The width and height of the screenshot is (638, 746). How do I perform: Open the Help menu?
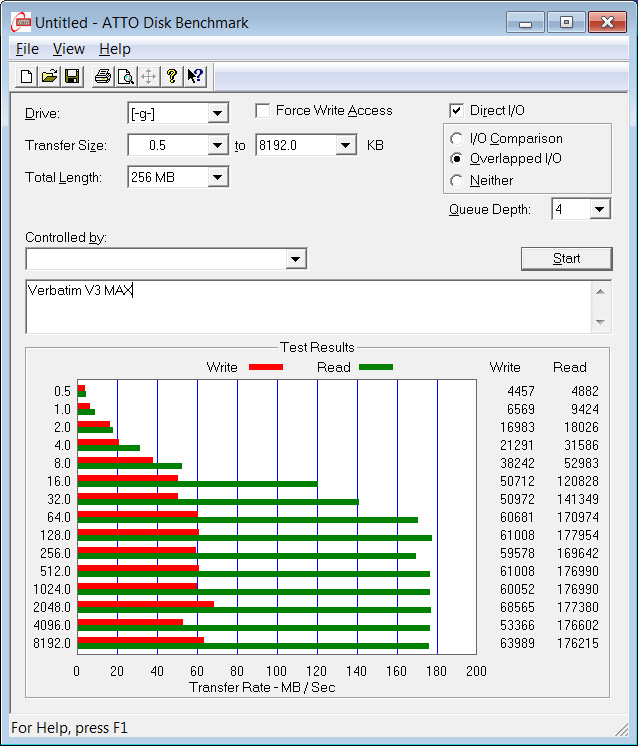coord(115,49)
